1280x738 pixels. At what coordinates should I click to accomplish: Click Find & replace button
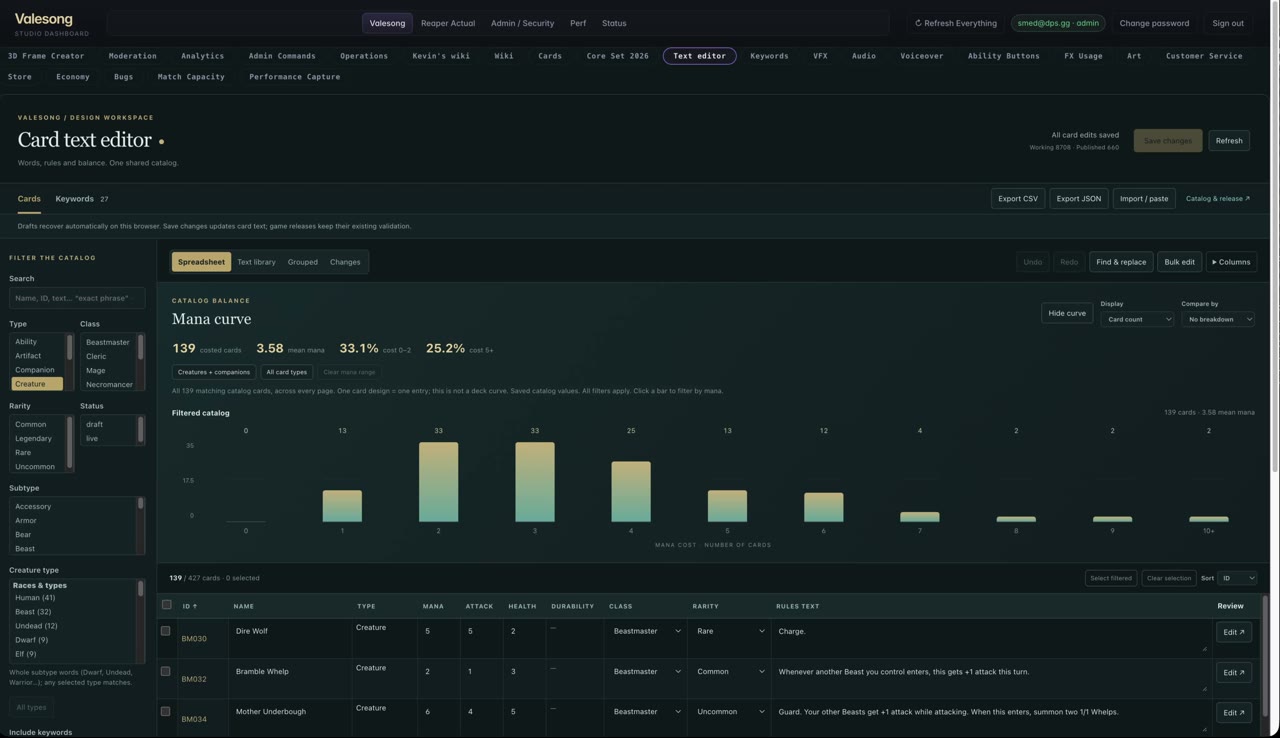[x=1121, y=262]
